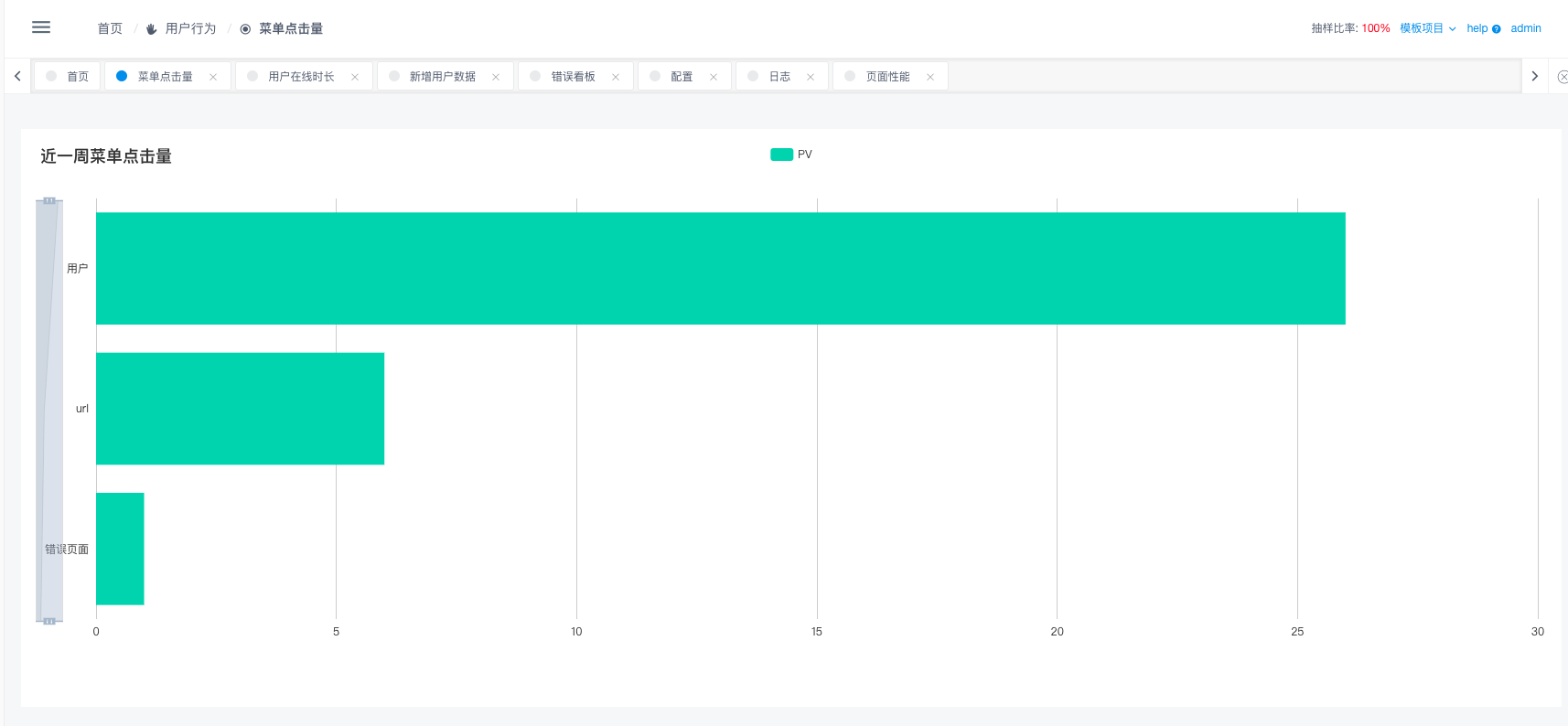1568x726 pixels.
Task: Close the 错误看板 tab
Action: (x=616, y=77)
